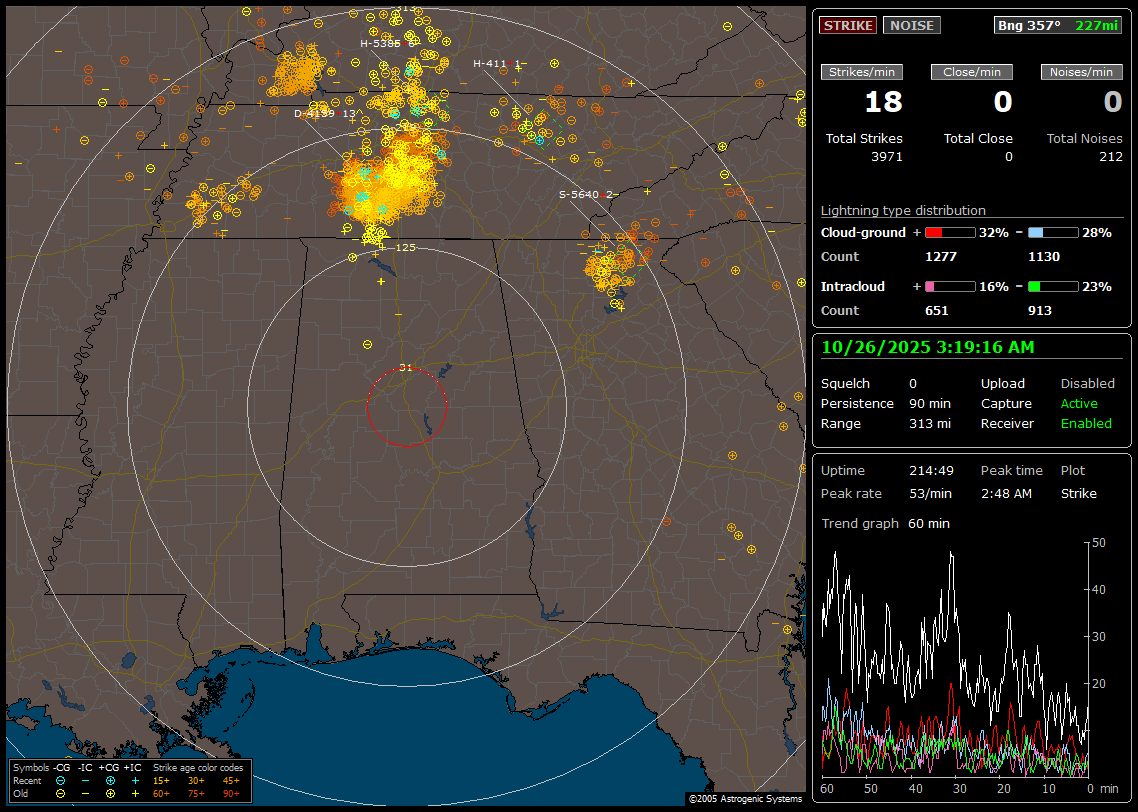Click the Recent +CG cyan legend symbol

[x=110, y=780]
